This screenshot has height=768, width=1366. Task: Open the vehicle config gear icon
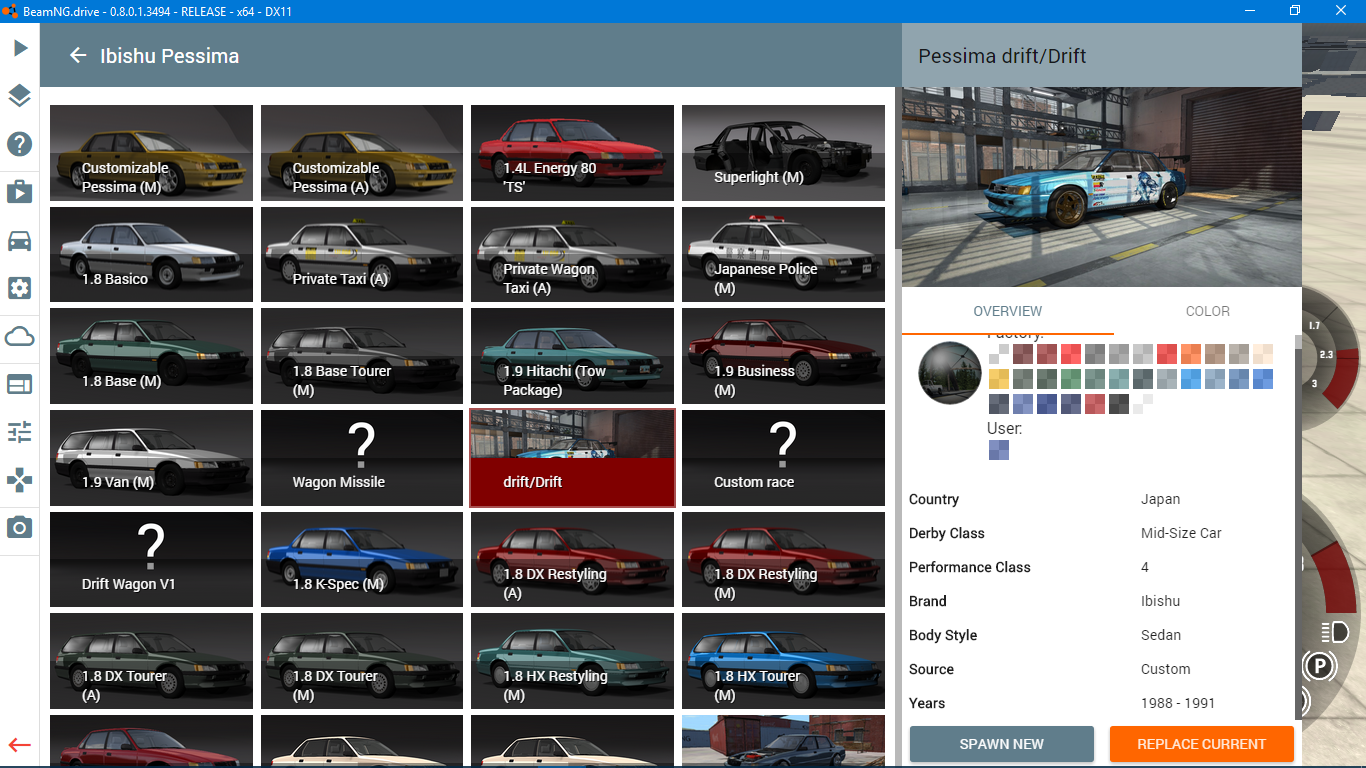coord(20,288)
